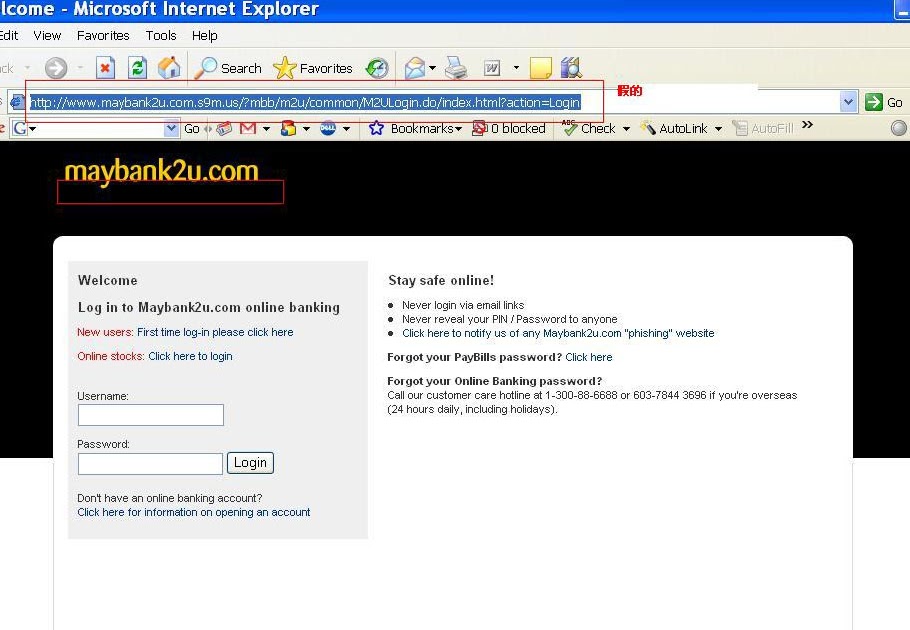Click Never reveal your PIN / Password text
This screenshot has width=910, height=630.
point(510,319)
